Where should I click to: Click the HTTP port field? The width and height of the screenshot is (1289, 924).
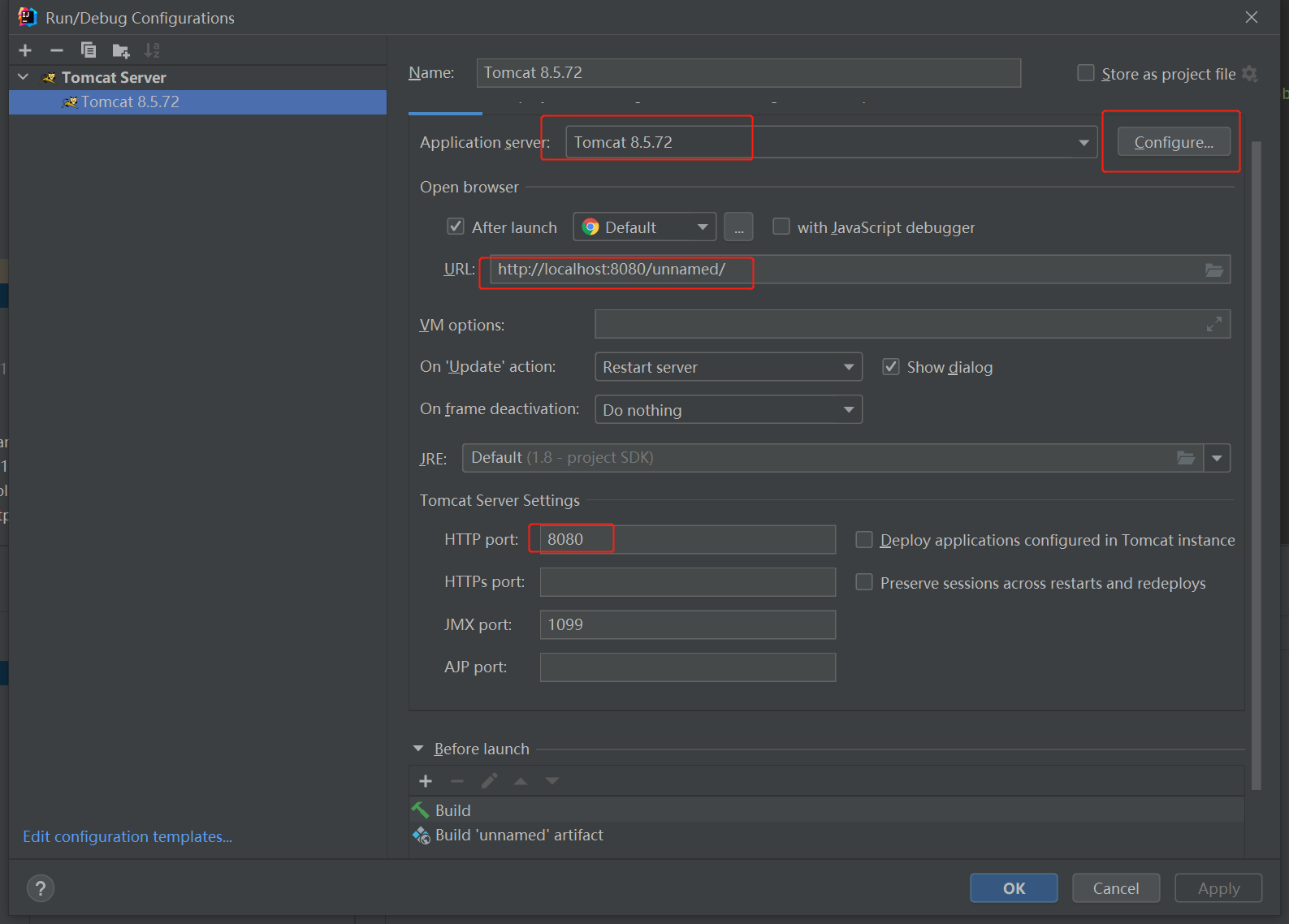pyautogui.click(x=688, y=540)
